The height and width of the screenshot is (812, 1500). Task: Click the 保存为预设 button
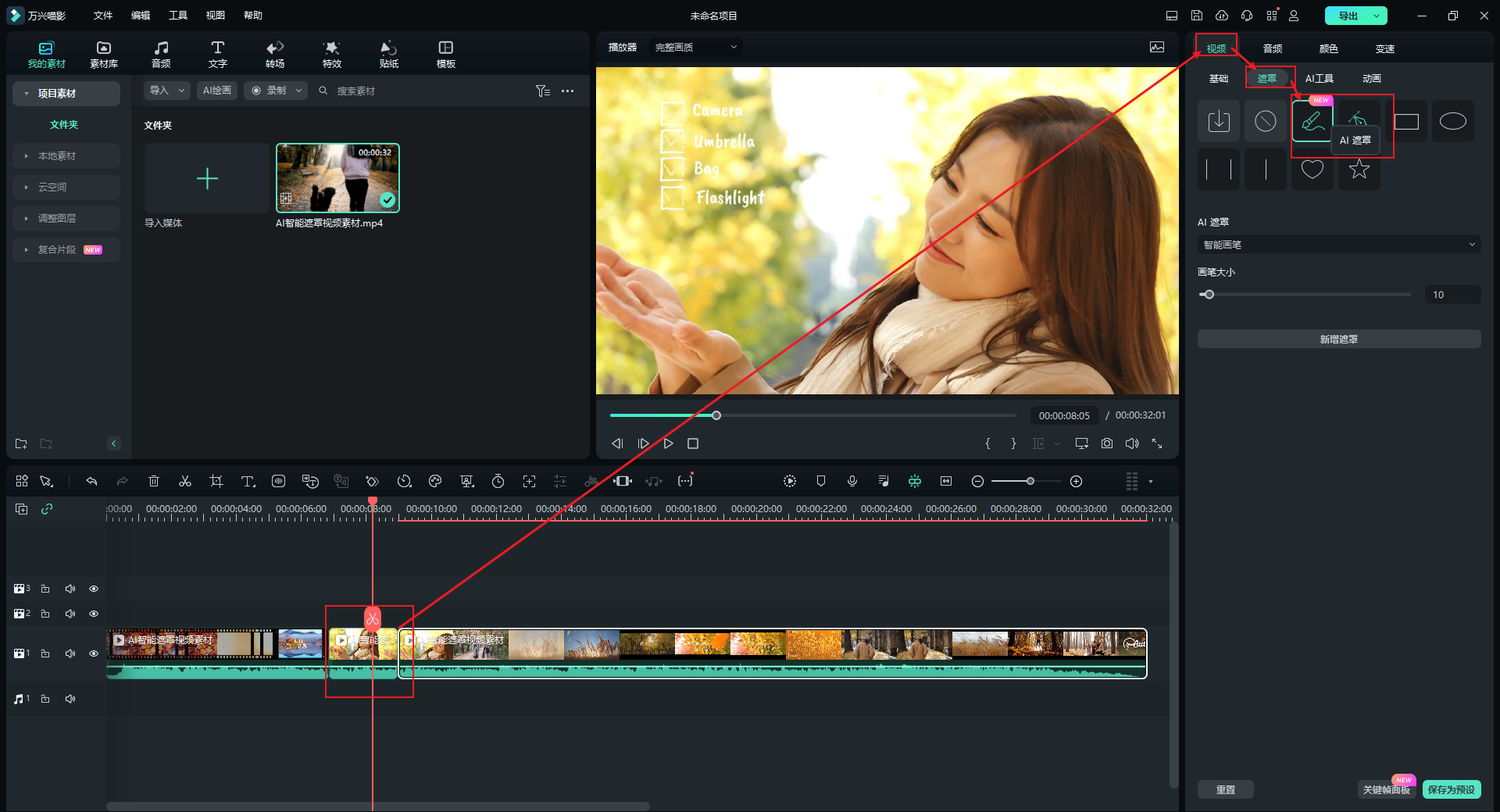[1451, 789]
